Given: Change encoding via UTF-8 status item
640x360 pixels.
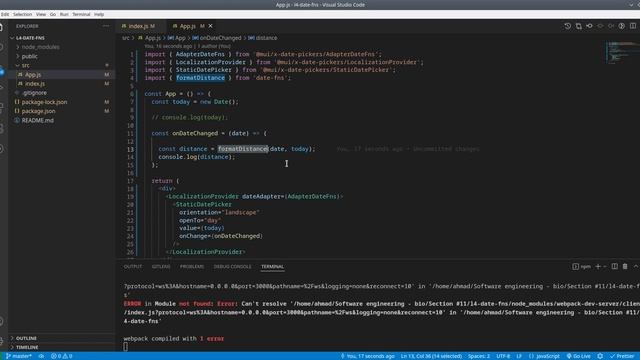Looking at the screenshot, I should (503, 356).
